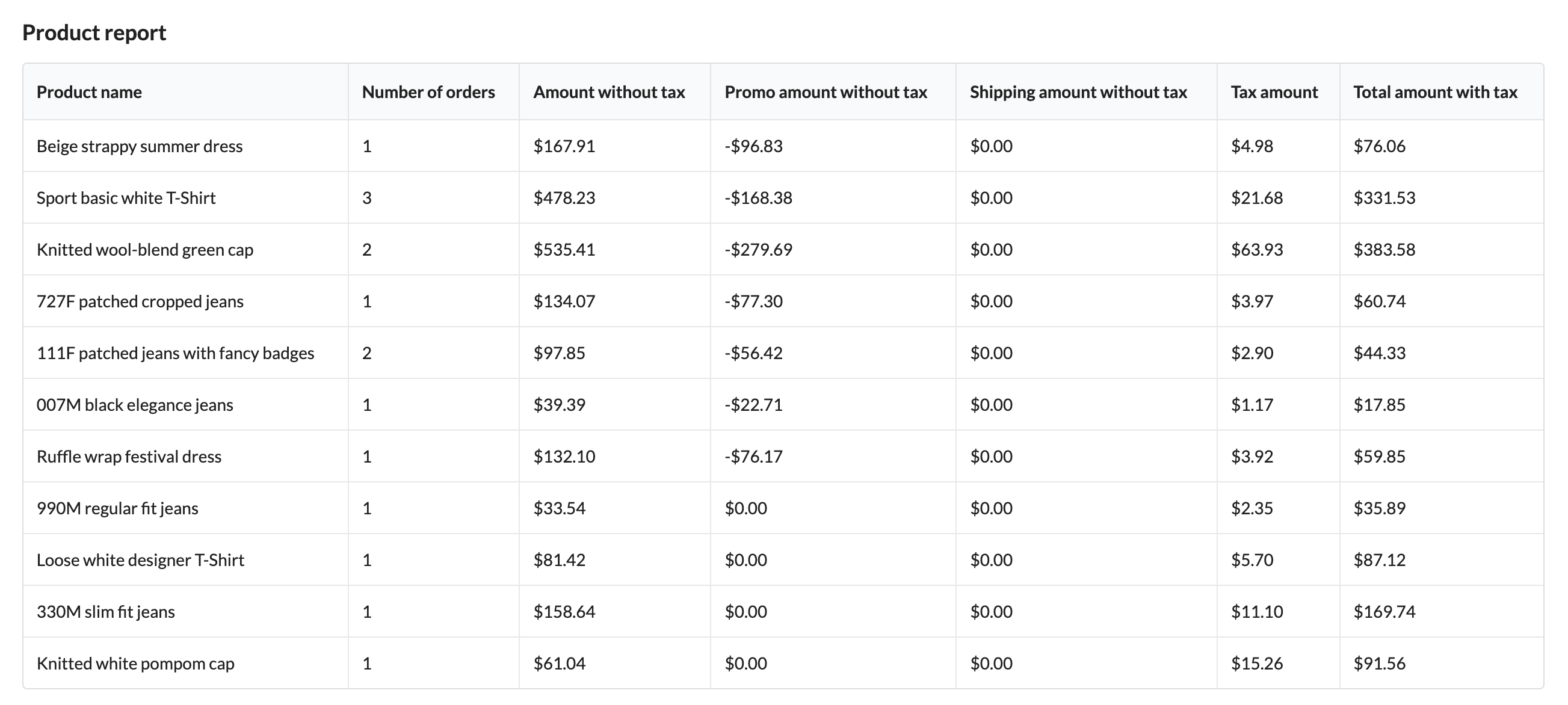Click the $167.91 amount cell
Image resolution: width=1568 pixels, height=705 pixels.
click(x=564, y=146)
